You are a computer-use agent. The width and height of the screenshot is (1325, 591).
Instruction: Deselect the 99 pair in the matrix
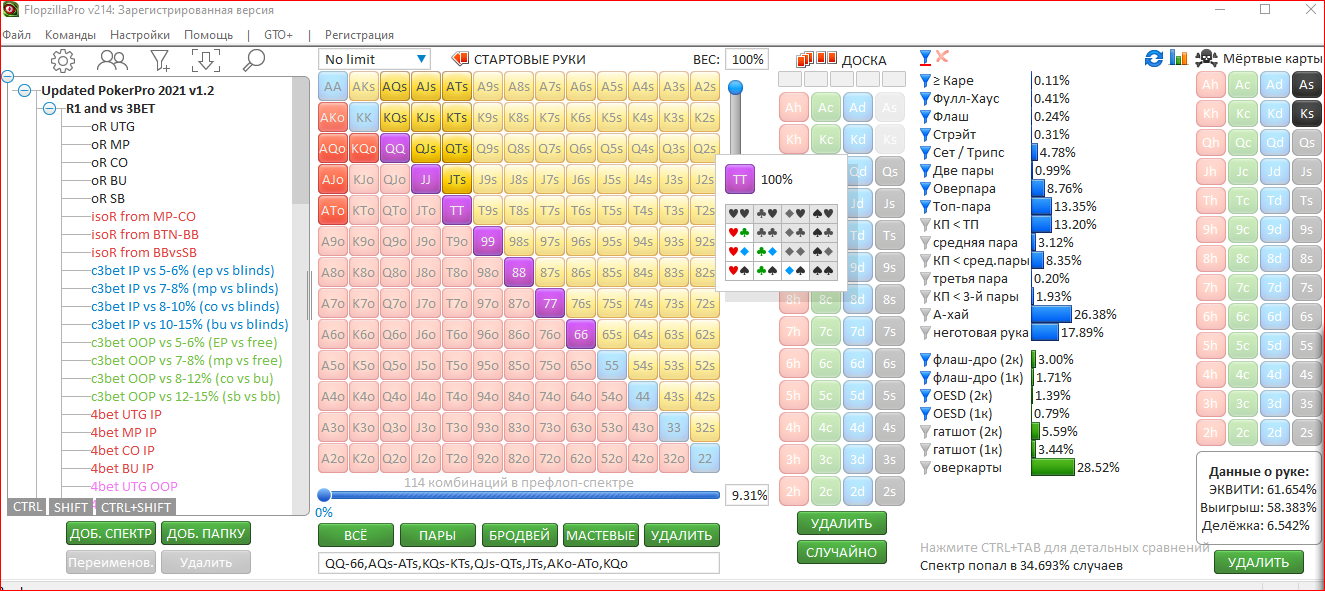pos(488,242)
